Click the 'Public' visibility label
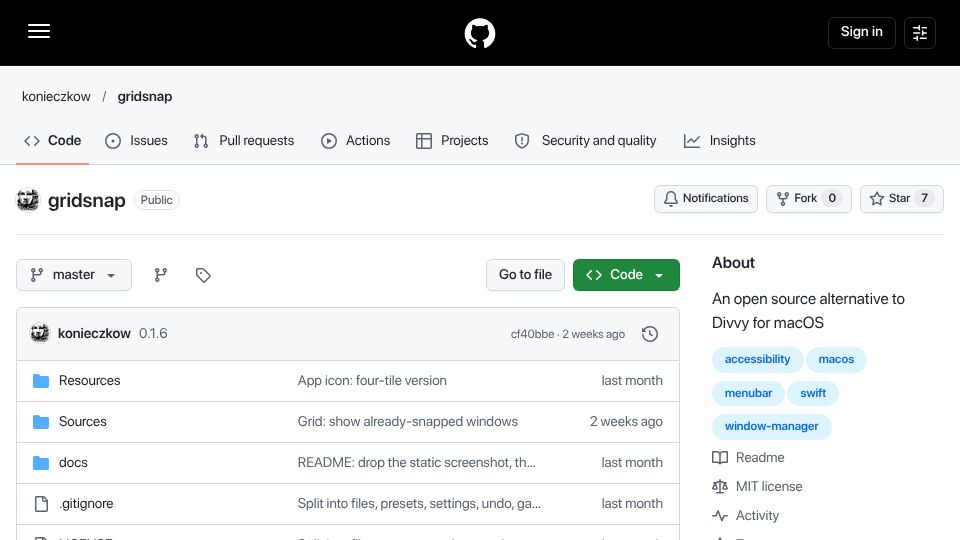 (157, 200)
